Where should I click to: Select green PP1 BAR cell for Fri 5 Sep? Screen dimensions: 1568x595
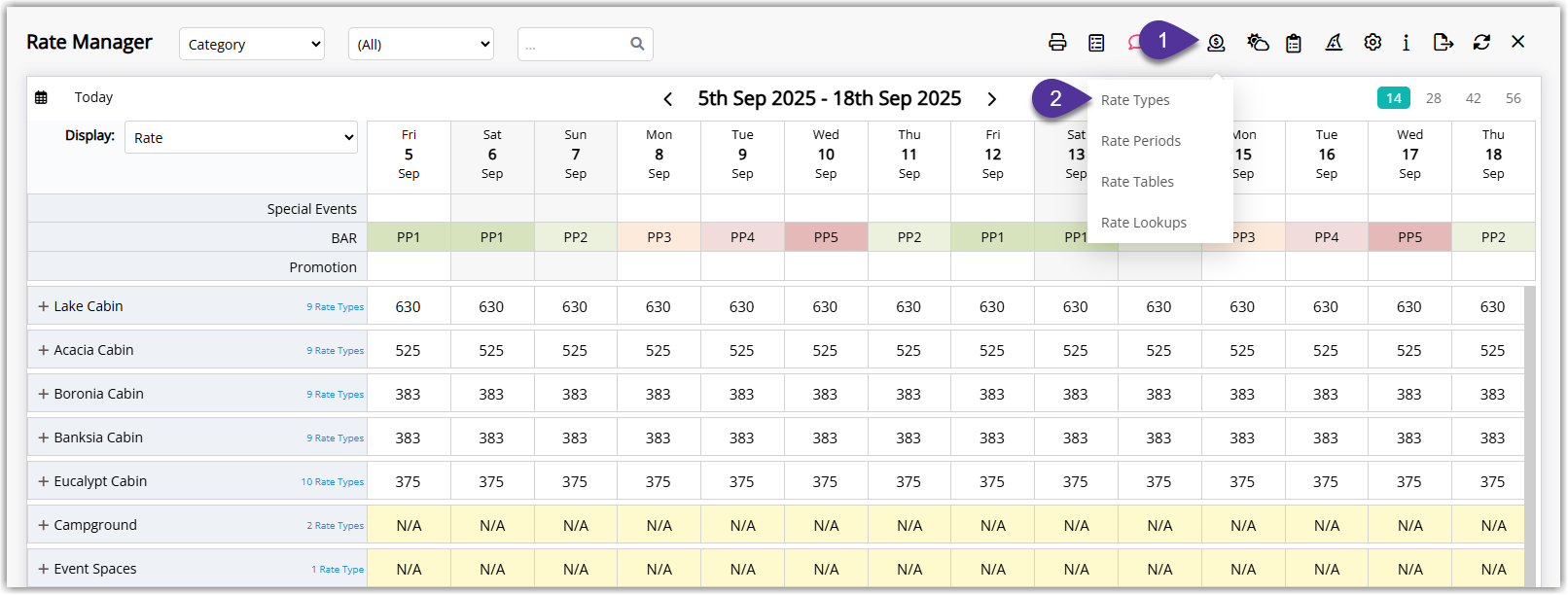pyautogui.click(x=409, y=237)
